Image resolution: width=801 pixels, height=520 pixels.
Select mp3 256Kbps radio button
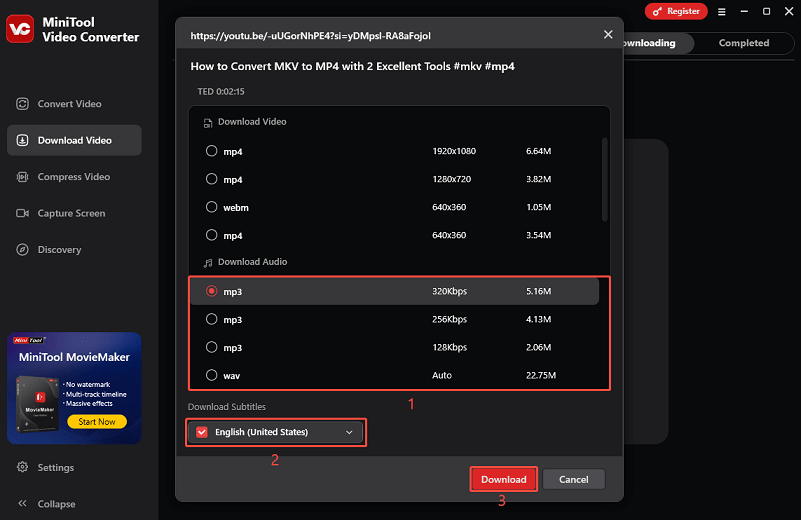pos(211,319)
